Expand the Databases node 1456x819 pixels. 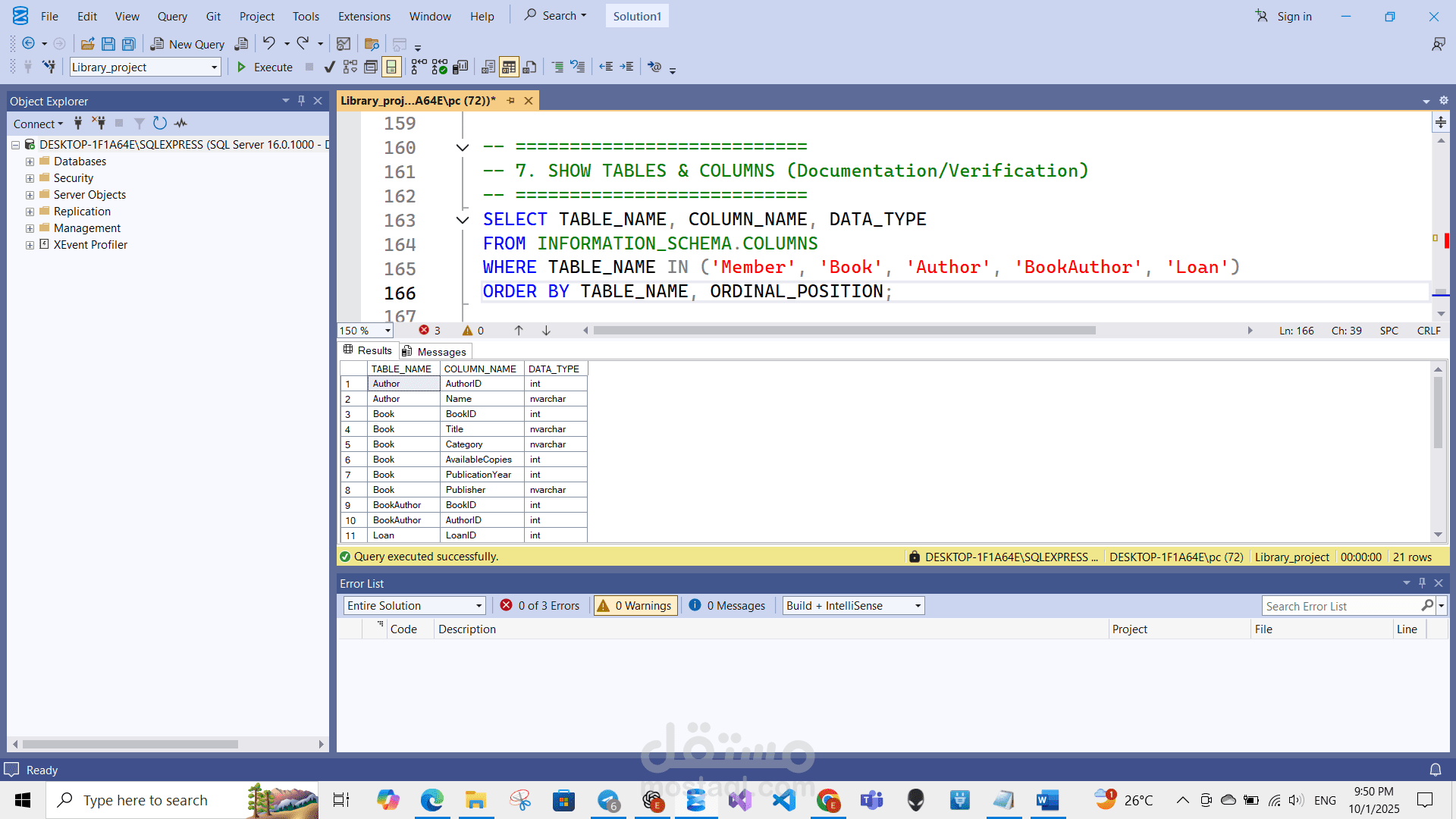click(x=30, y=162)
